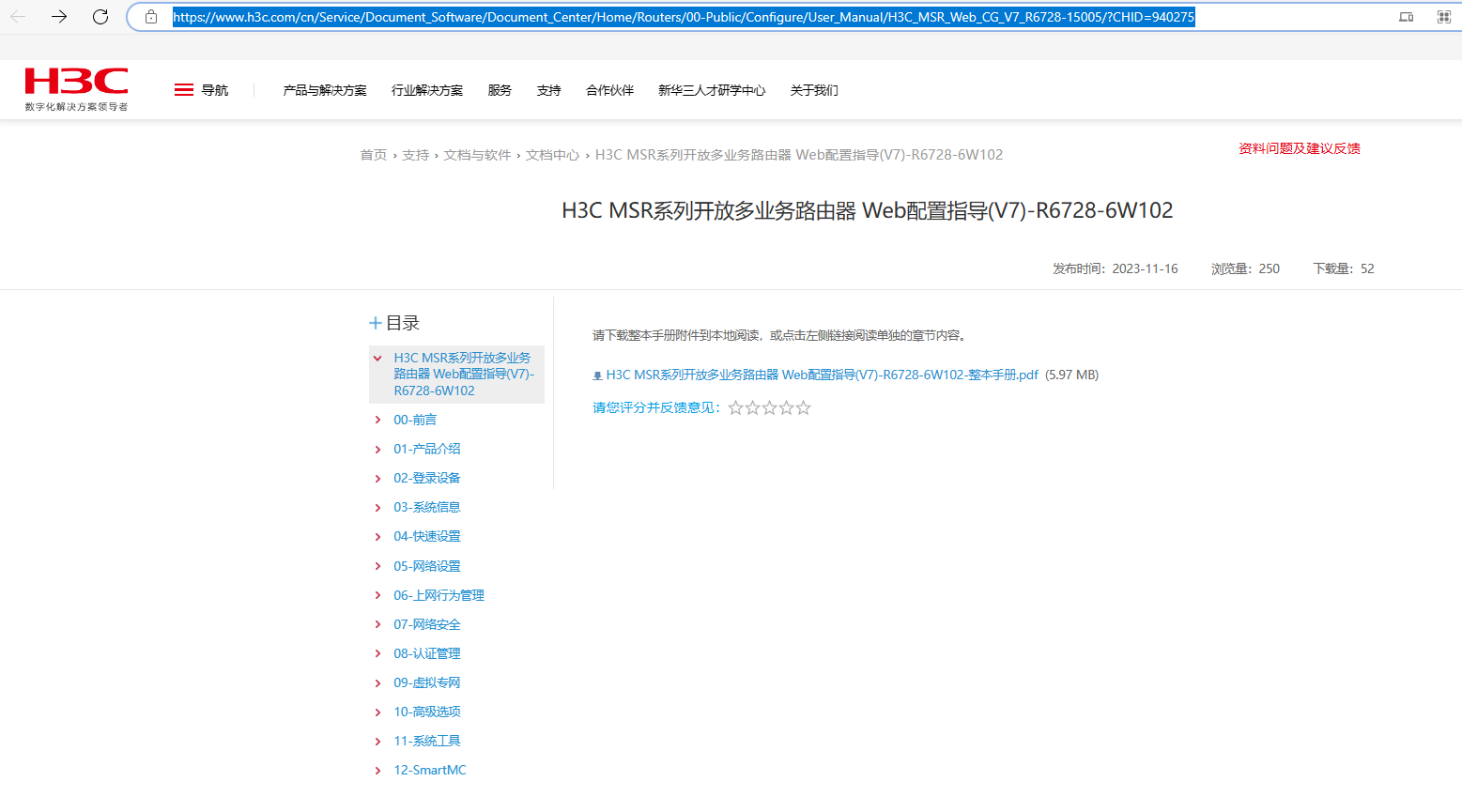Open the 08-认证管理 chapter
This screenshot has width=1462, height=812.
click(x=427, y=653)
